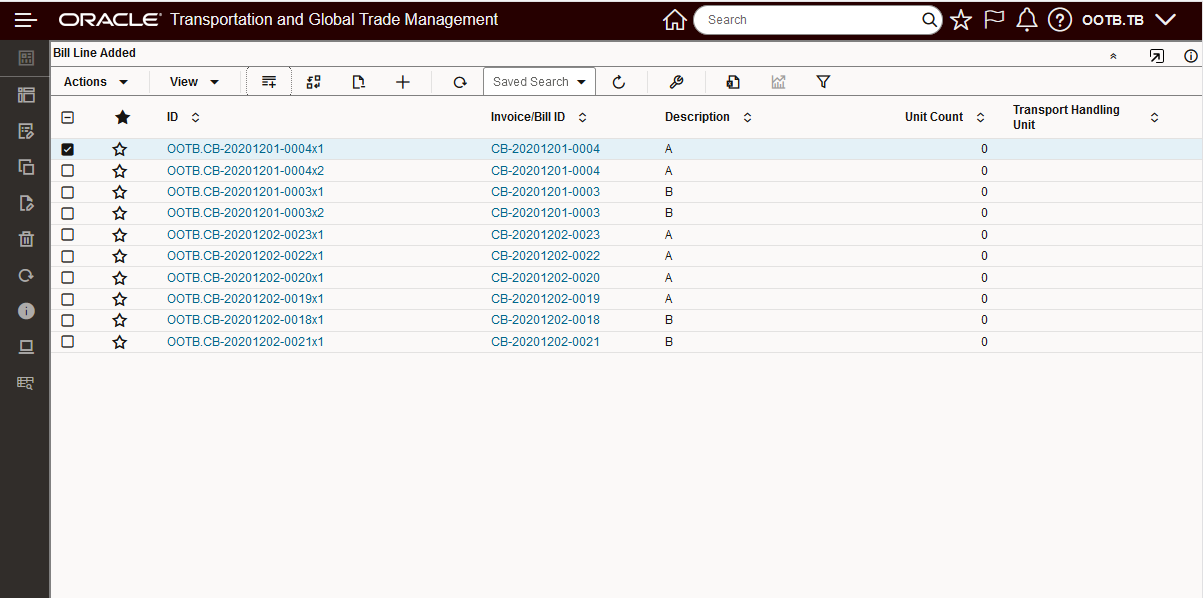Image resolution: width=1203 pixels, height=598 pixels.
Task: Click the plus icon to add a record
Action: pos(403,81)
